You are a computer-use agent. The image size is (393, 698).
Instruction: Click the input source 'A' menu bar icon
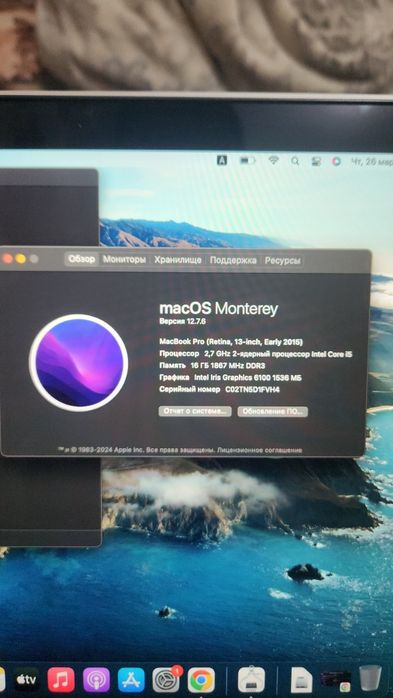(x=222, y=161)
